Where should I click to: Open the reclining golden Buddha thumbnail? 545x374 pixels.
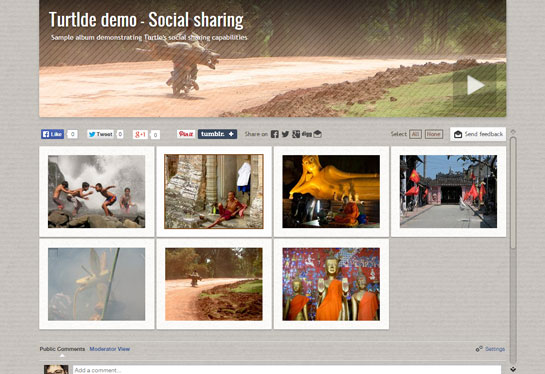pyautogui.click(x=331, y=192)
